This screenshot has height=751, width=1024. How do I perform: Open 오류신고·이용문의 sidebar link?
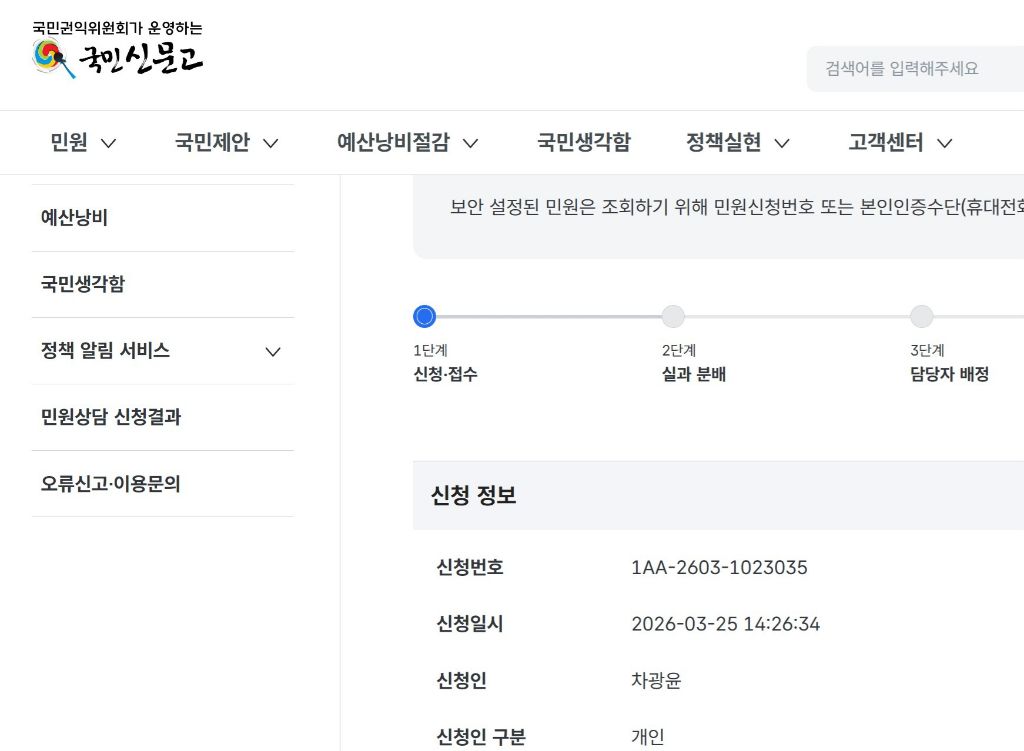[x=111, y=485]
